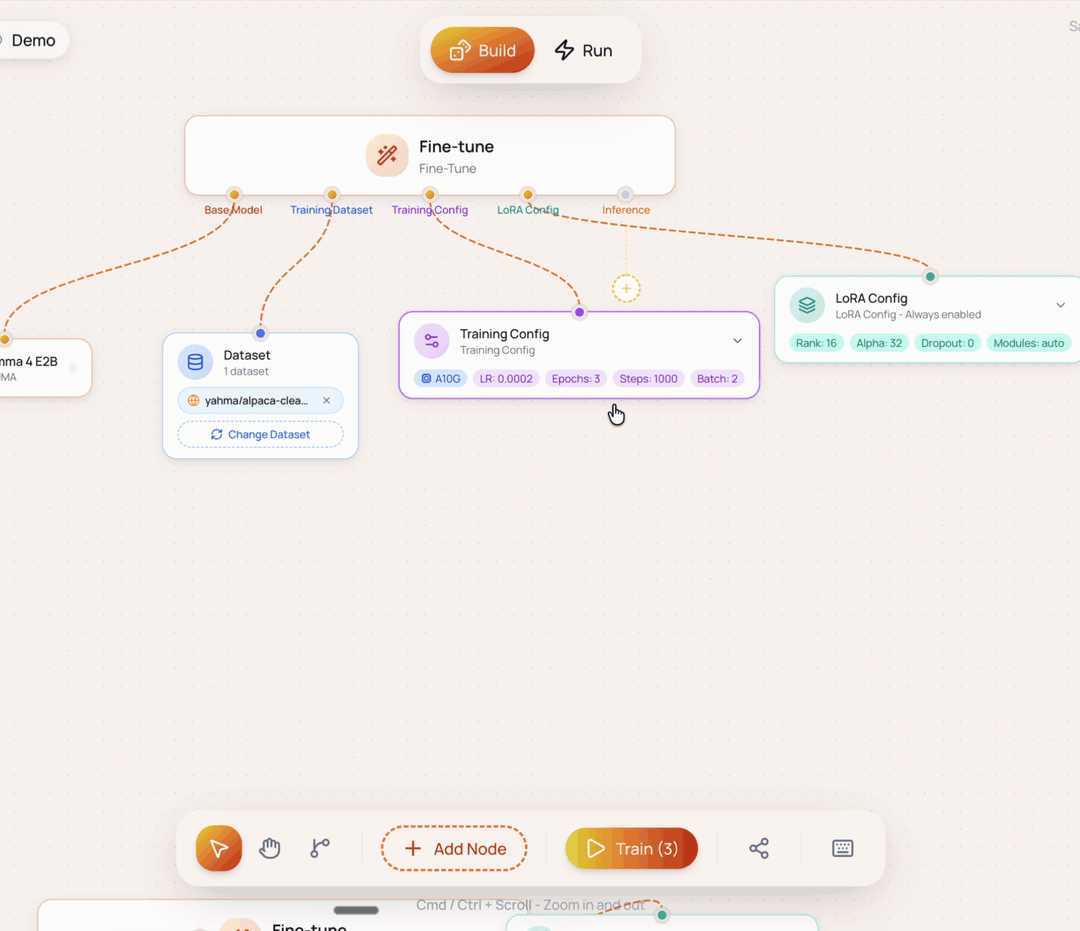1080x931 pixels.
Task: Remove the yahma/alpaca-cleaned dataset chip
Action: point(326,400)
